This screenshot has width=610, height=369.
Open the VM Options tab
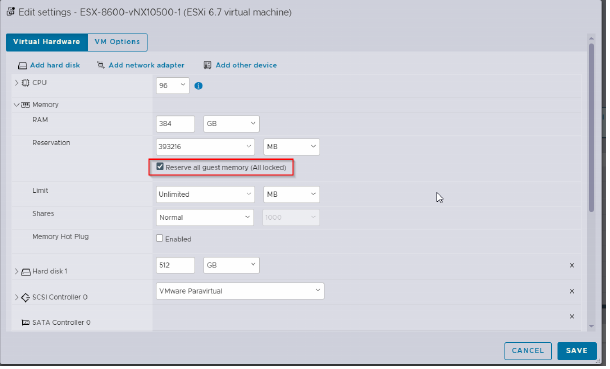tap(117, 42)
